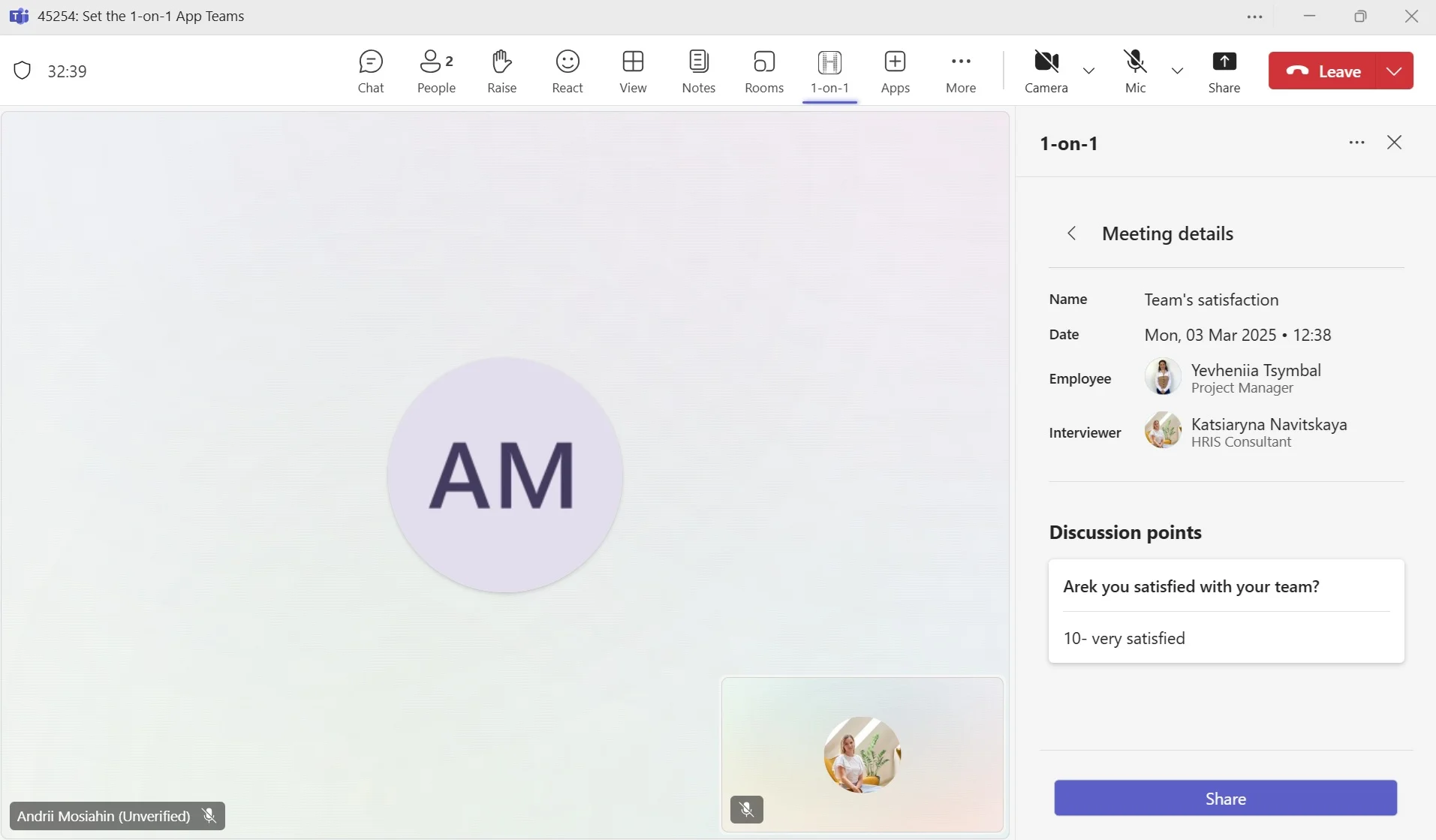Open the More actions menu
Screen dimensions: 1436x840
tap(961, 71)
